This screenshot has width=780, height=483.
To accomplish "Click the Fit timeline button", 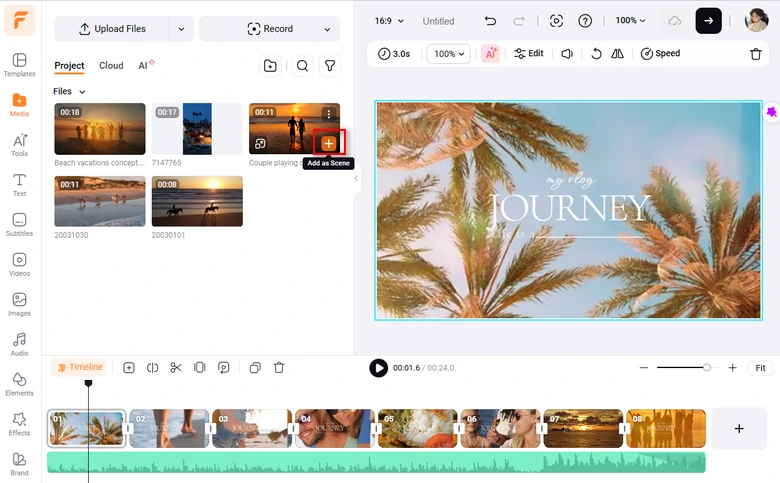I will [760, 368].
